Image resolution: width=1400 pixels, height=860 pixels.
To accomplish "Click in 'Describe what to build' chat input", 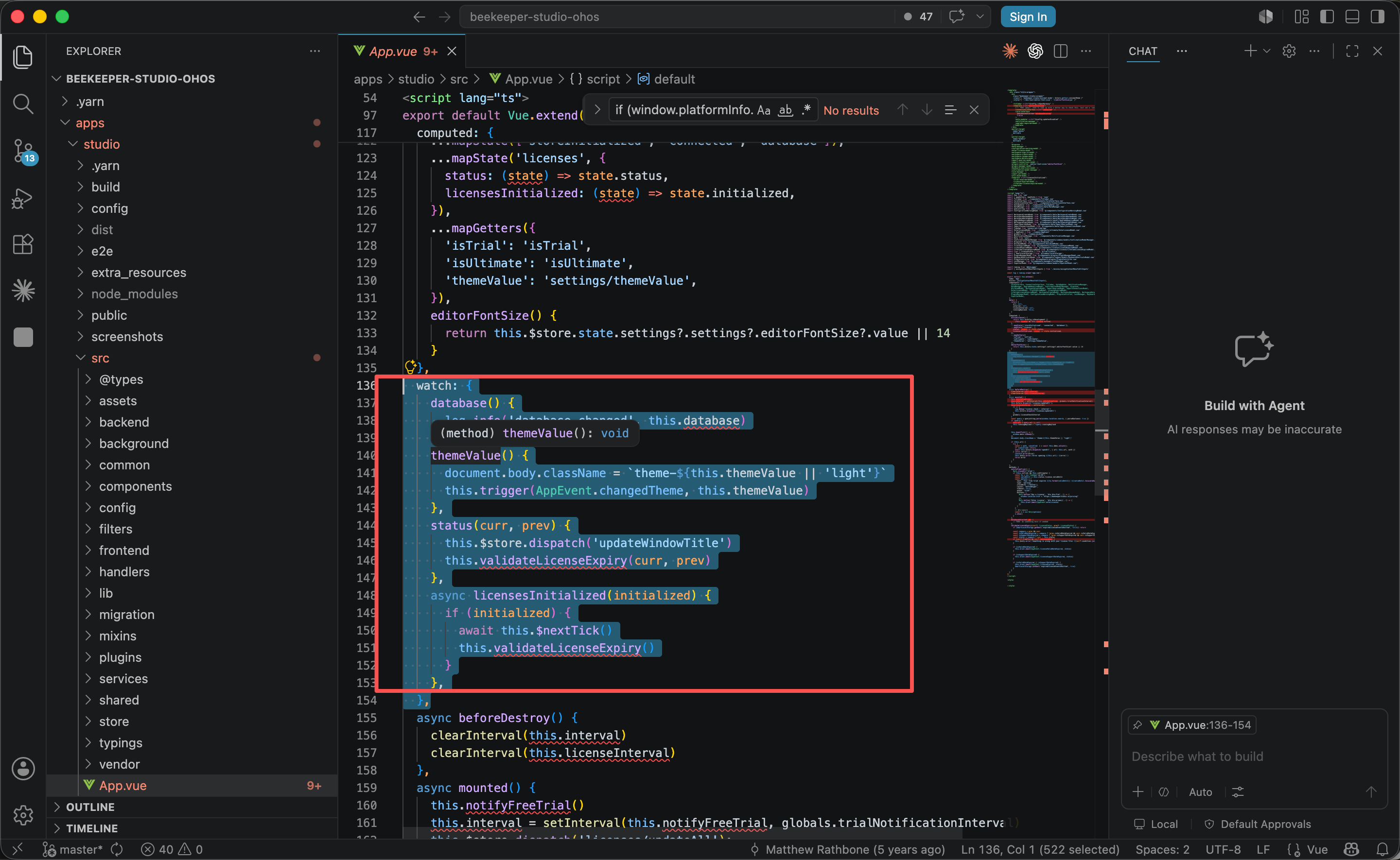I will point(1254,757).
